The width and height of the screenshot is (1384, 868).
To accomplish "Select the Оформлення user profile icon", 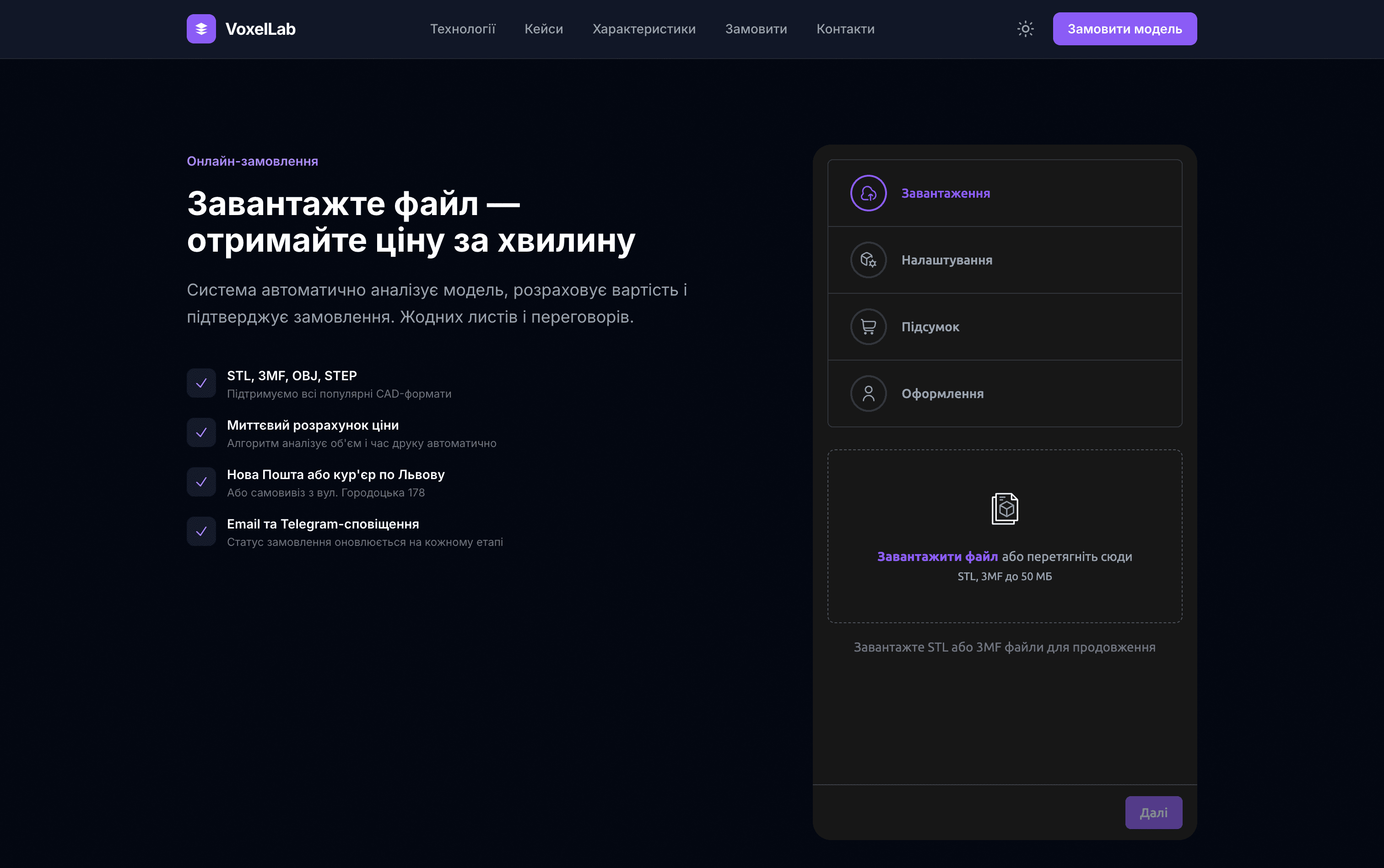I will (x=868, y=394).
